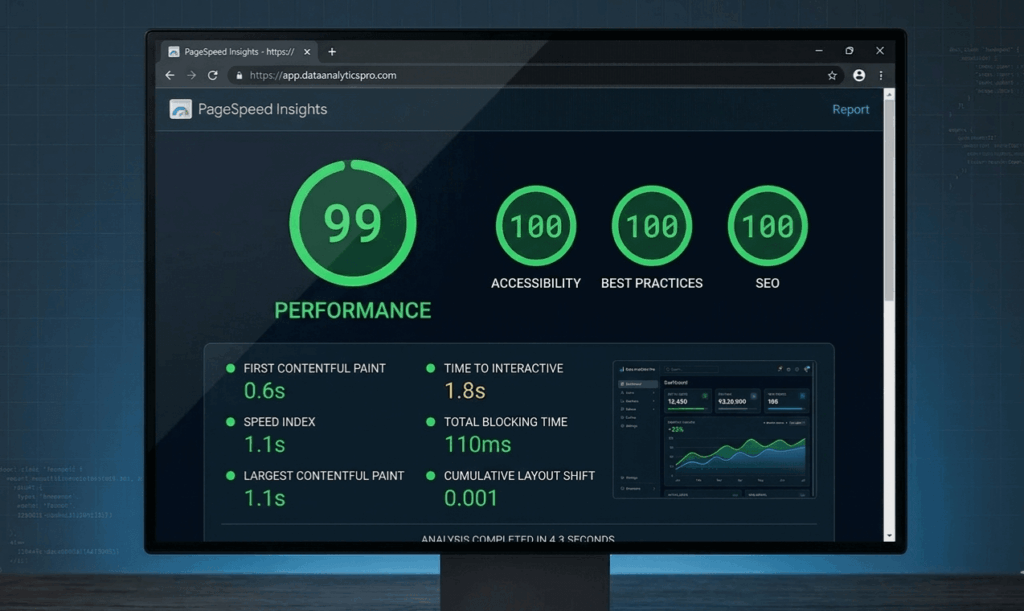This screenshot has width=1024, height=611.
Task: Restore the browser window size
Action: 849,50
